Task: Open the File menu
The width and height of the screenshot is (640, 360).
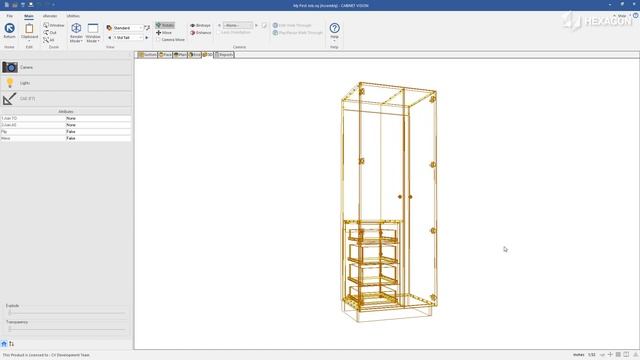Action: point(10,16)
